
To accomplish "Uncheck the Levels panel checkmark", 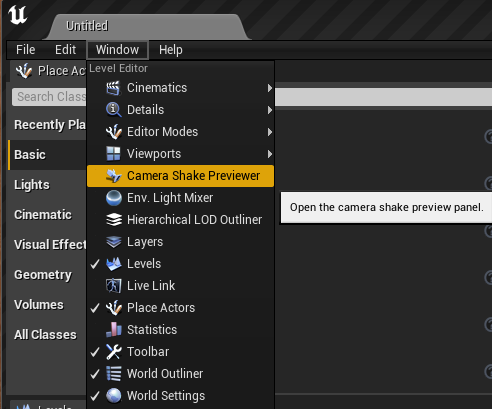I will [95, 264].
